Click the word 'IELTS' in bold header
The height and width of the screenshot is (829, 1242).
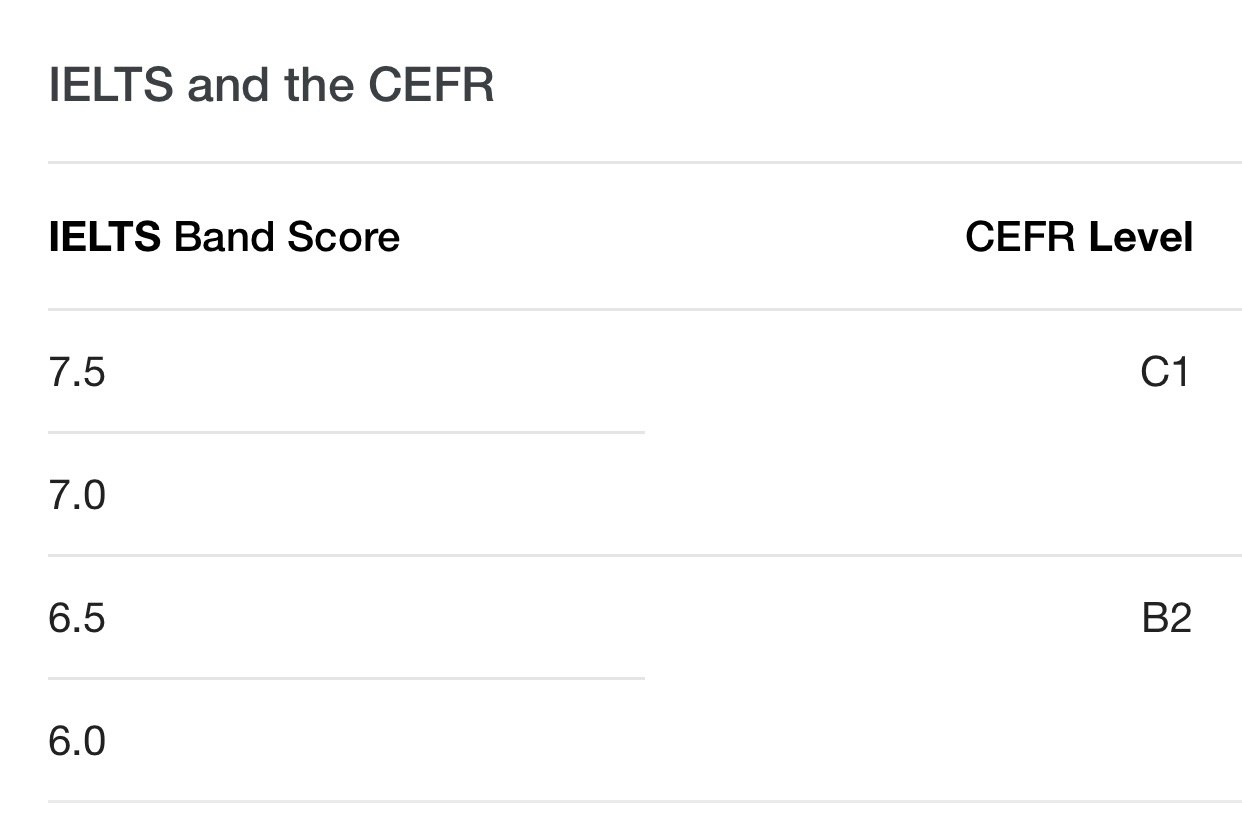click(105, 237)
